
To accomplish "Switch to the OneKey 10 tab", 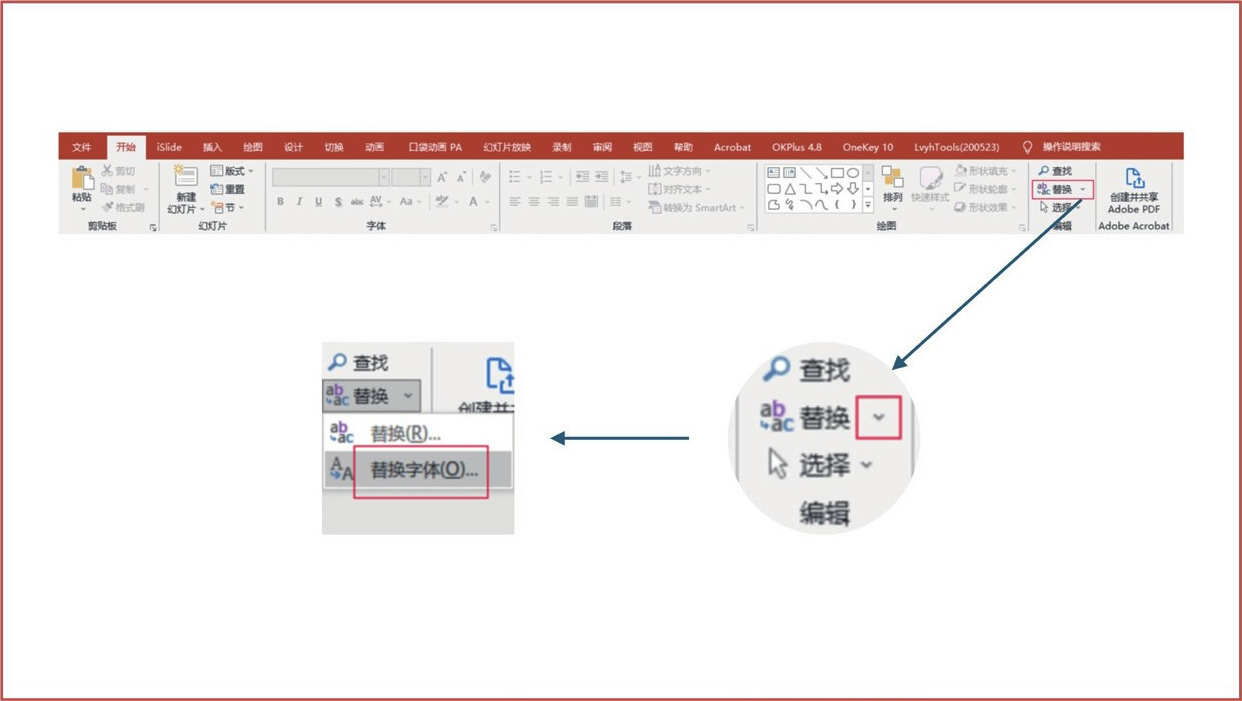I will tap(868, 147).
